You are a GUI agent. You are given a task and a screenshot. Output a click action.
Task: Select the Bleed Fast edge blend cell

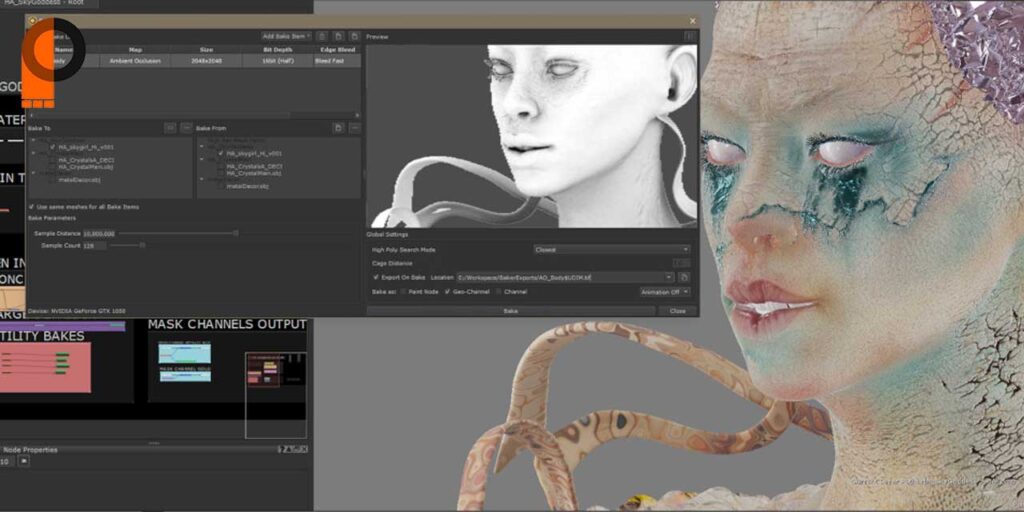(337, 61)
